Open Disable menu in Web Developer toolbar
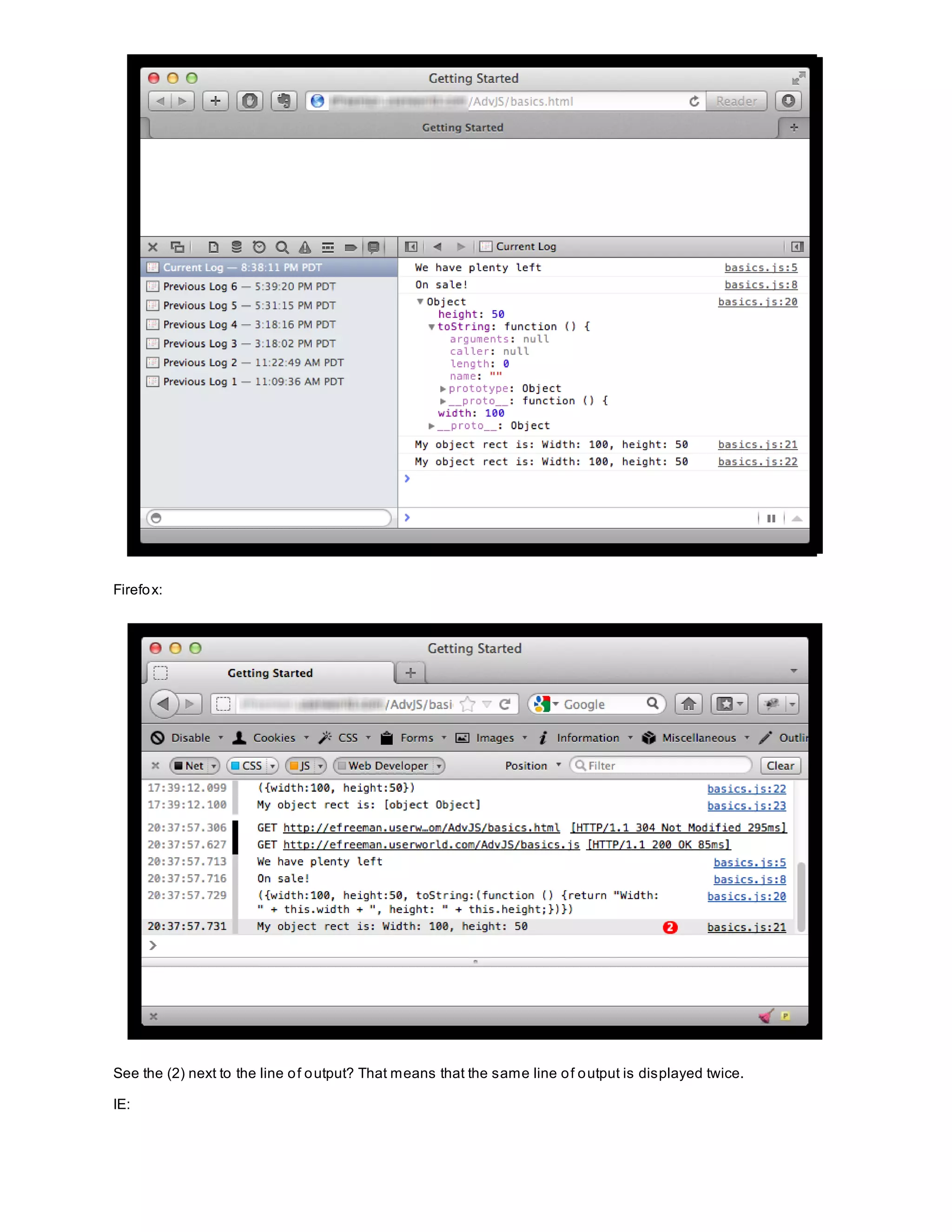Screen dimensions: 952x1232 [188, 738]
